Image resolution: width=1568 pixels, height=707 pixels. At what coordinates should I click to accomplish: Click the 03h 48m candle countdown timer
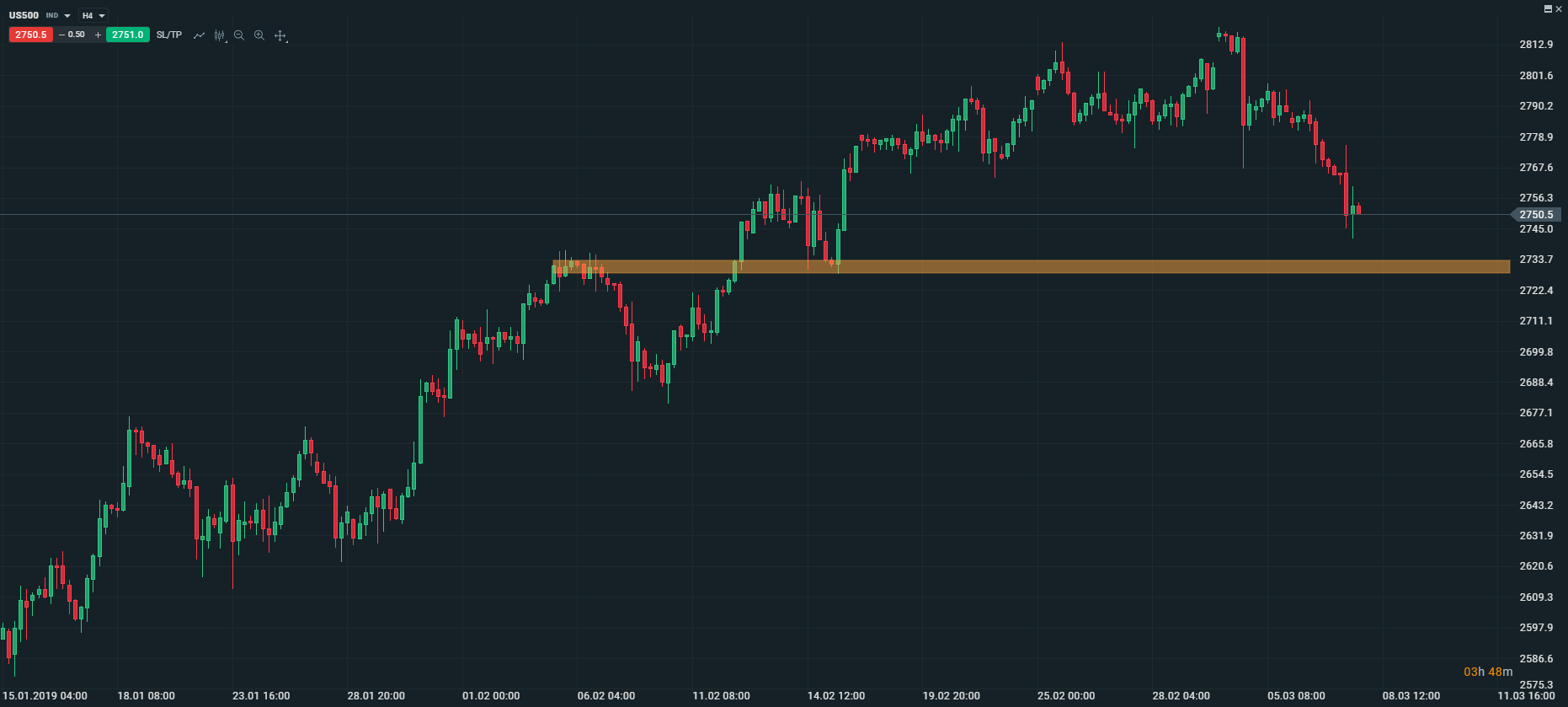(1487, 672)
